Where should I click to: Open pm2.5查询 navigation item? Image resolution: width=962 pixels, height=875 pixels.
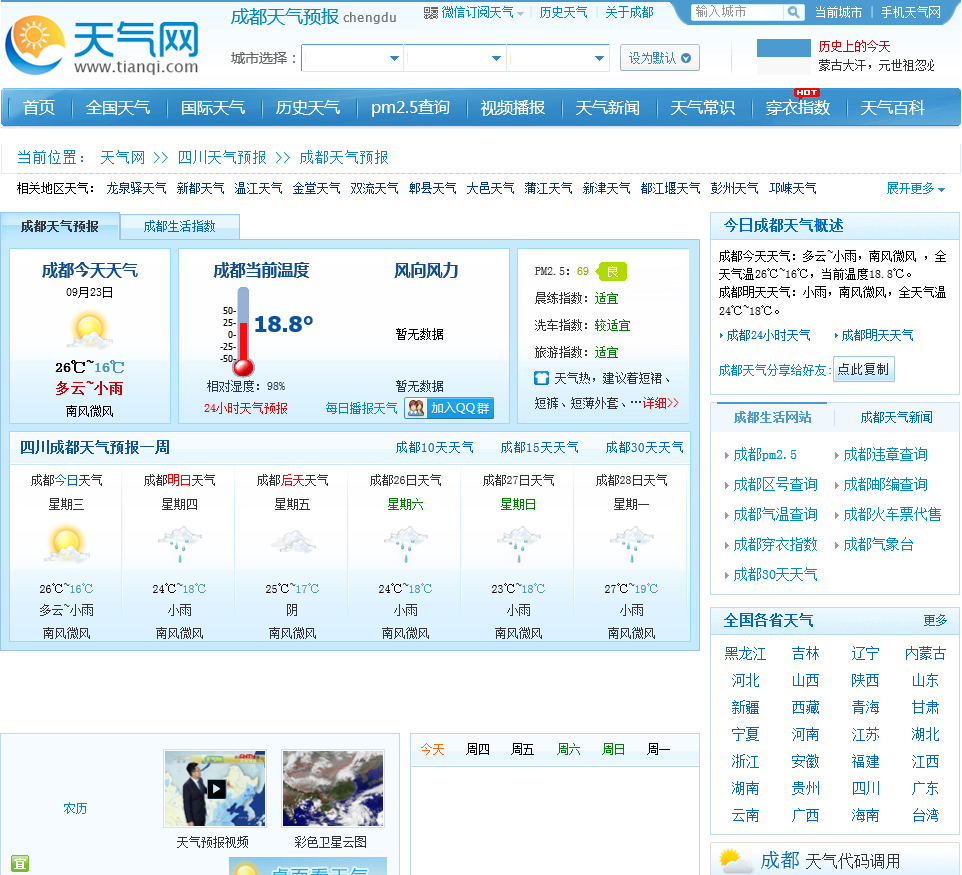(410, 108)
